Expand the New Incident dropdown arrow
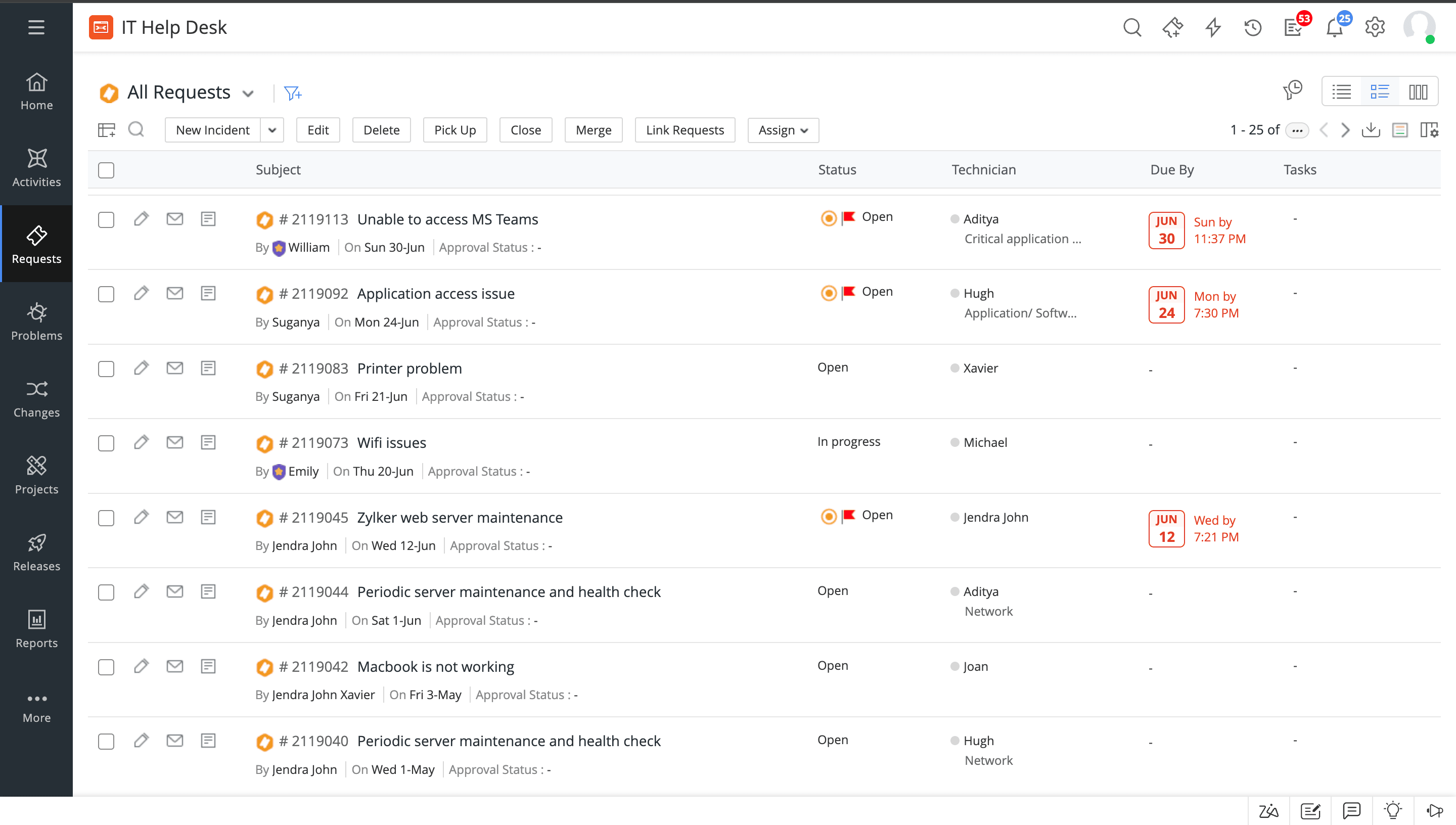Image resolution: width=1456 pixels, height=825 pixels. point(272,130)
